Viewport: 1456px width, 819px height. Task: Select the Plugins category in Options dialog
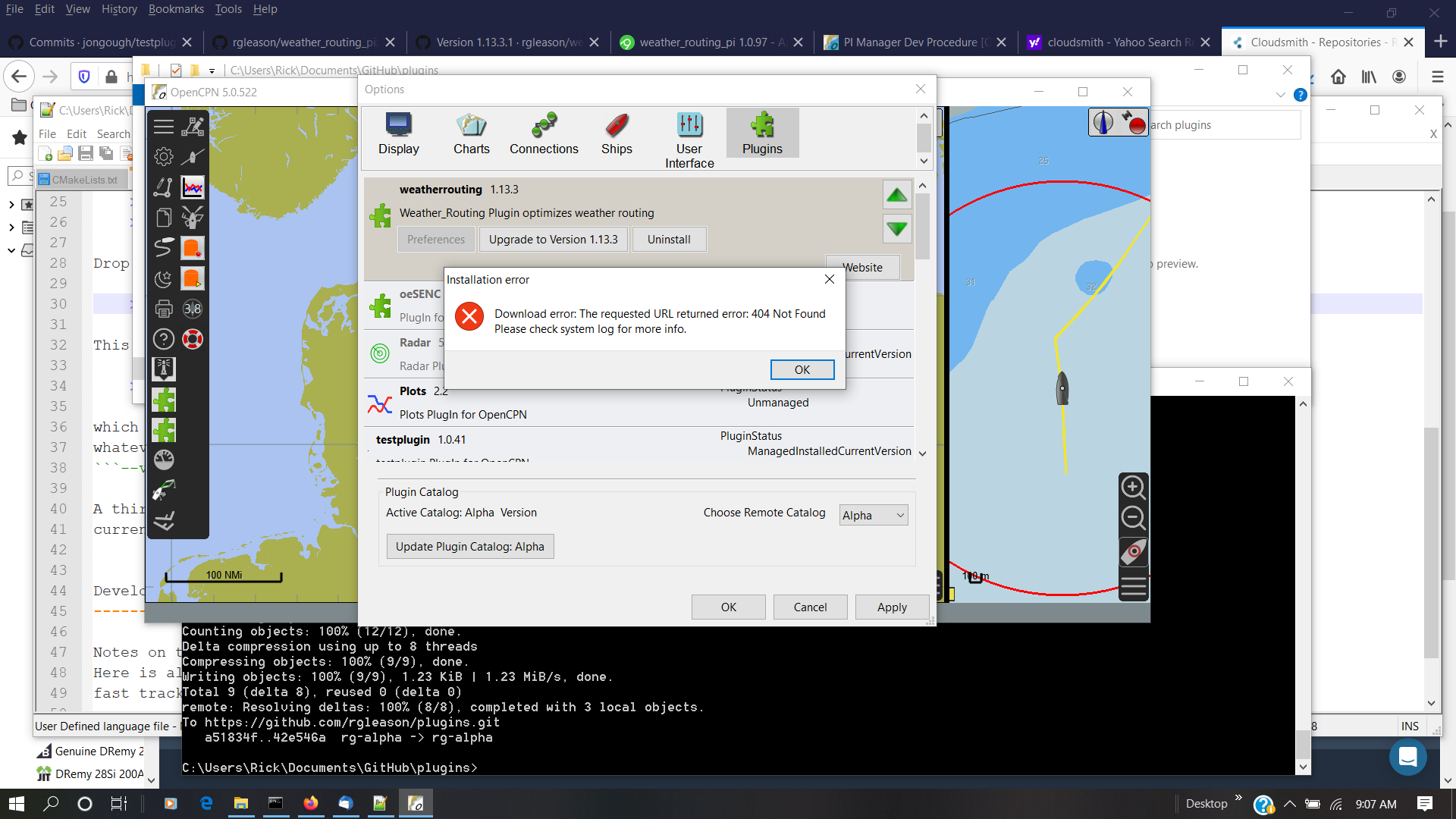point(761,133)
